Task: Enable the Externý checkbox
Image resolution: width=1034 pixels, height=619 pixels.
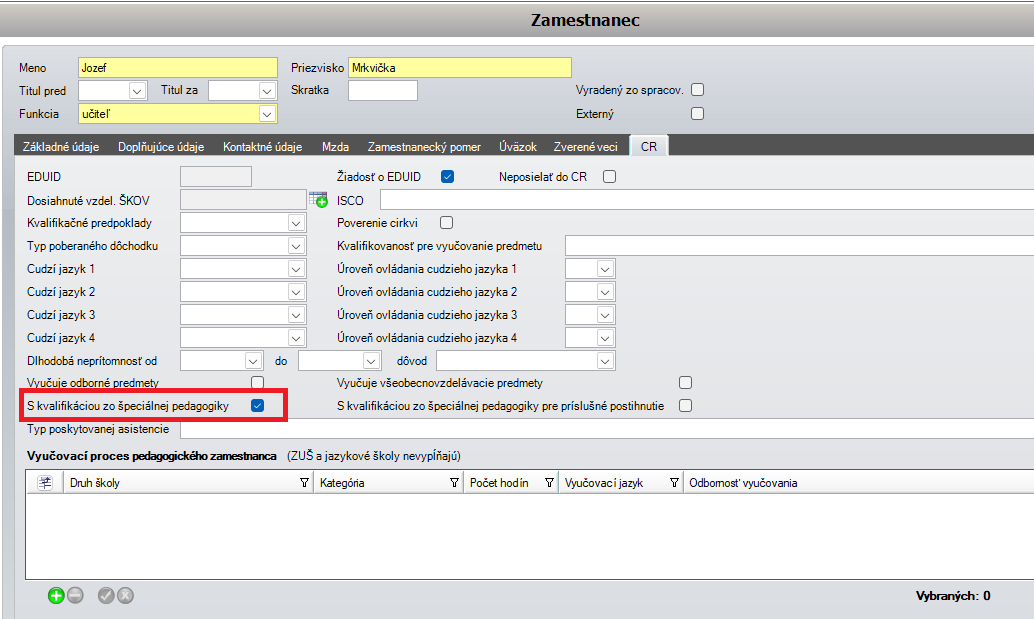Action: coord(698,114)
